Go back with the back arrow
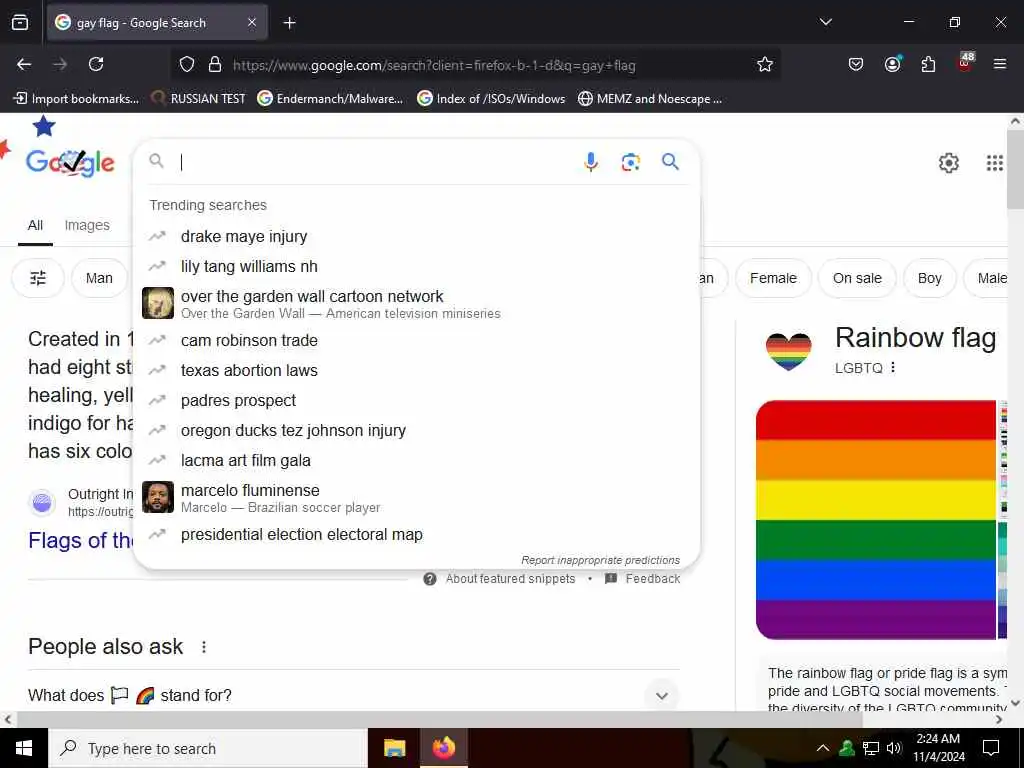 pyautogui.click(x=24, y=64)
